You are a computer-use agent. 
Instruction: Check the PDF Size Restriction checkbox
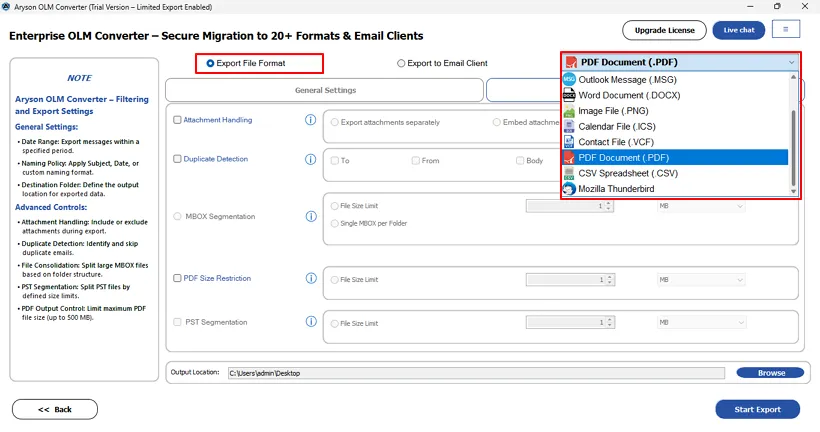click(178, 278)
